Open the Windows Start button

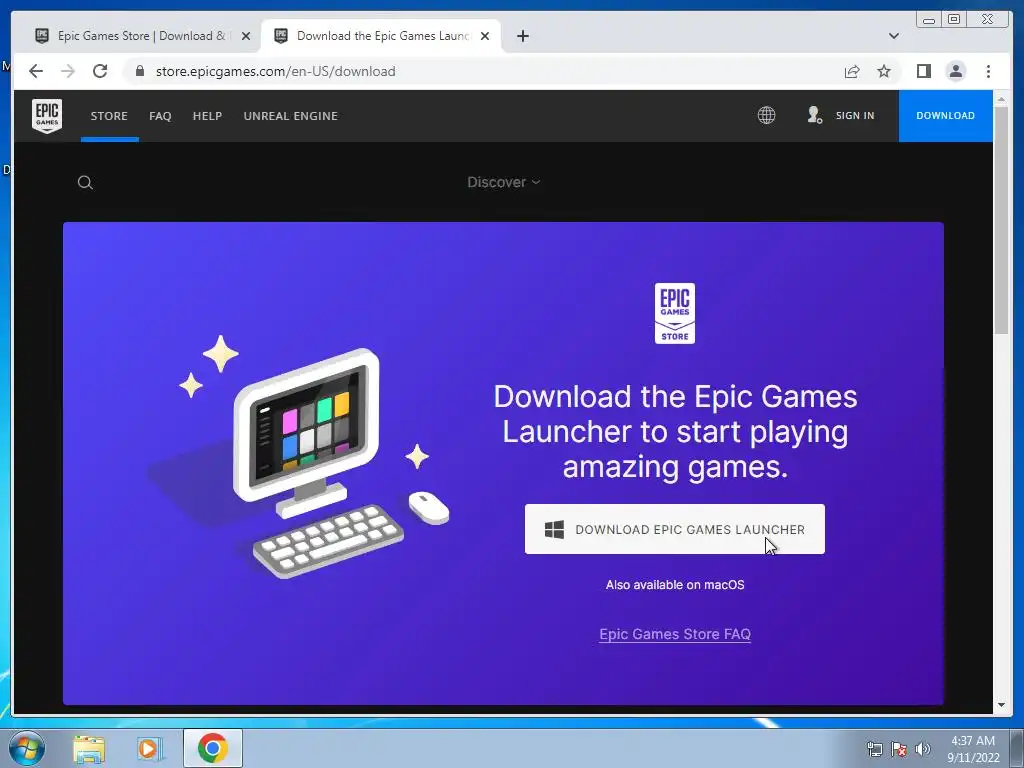(x=27, y=748)
